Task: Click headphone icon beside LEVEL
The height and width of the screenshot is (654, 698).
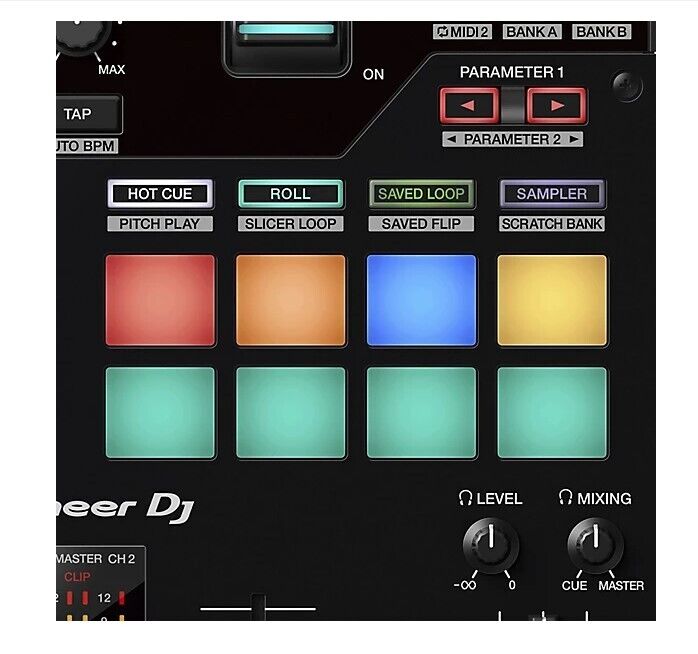Action: click(465, 498)
